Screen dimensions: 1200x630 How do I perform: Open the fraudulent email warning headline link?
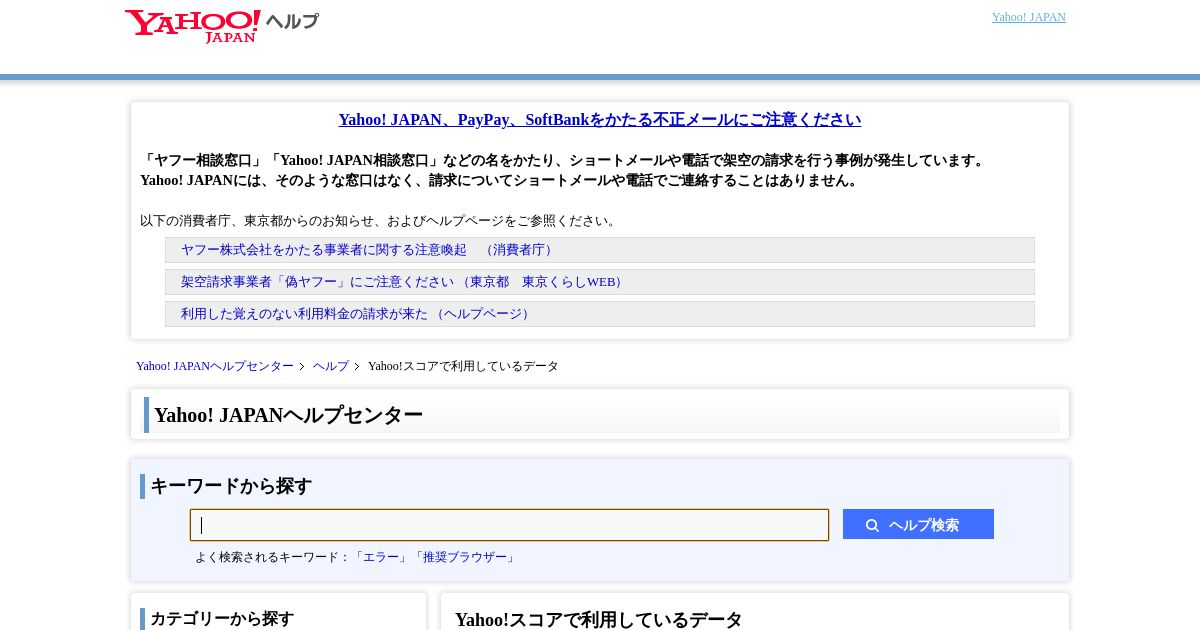click(600, 120)
